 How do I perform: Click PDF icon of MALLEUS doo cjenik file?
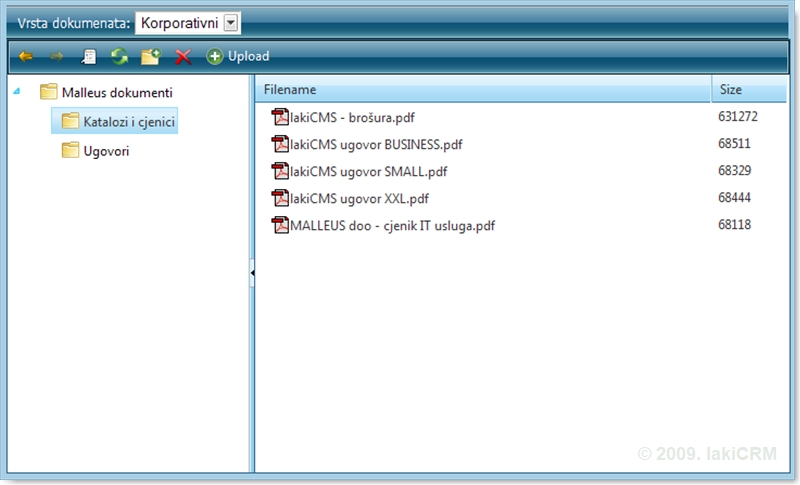(x=280, y=225)
